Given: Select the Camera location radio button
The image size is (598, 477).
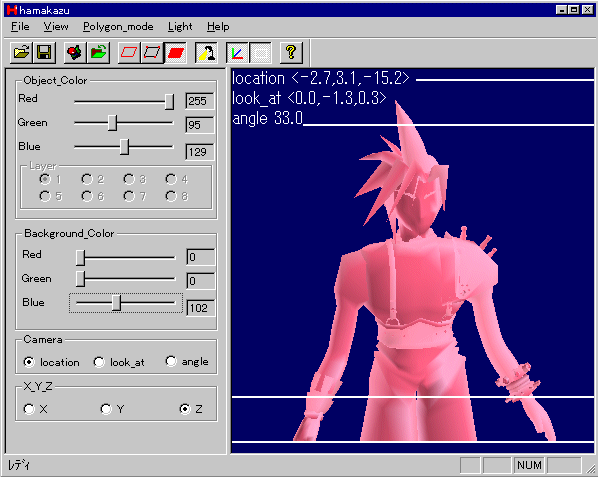Looking at the screenshot, I should (29, 362).
